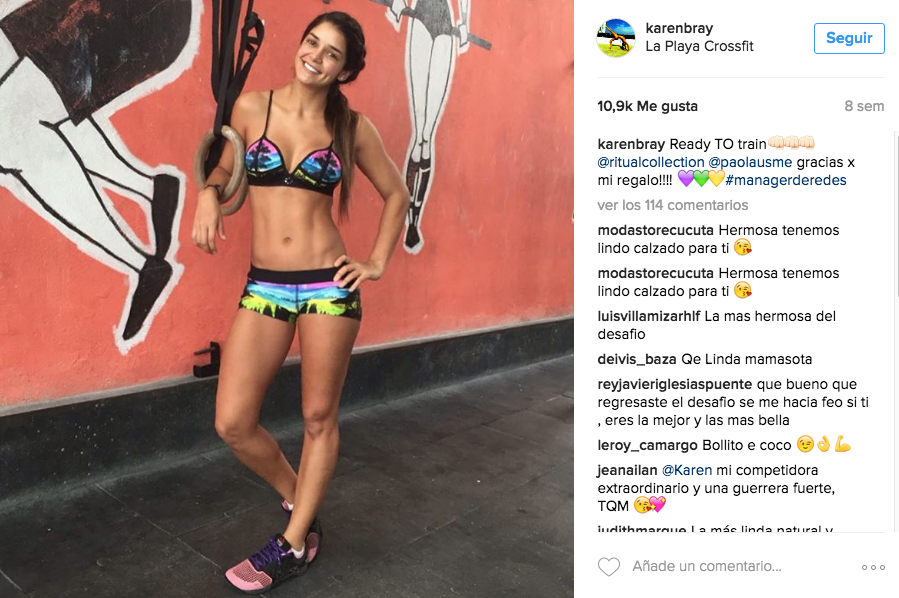The image size is (899, 598).
Task: Open the @ritualcollection mention
Action: [651, 162]
